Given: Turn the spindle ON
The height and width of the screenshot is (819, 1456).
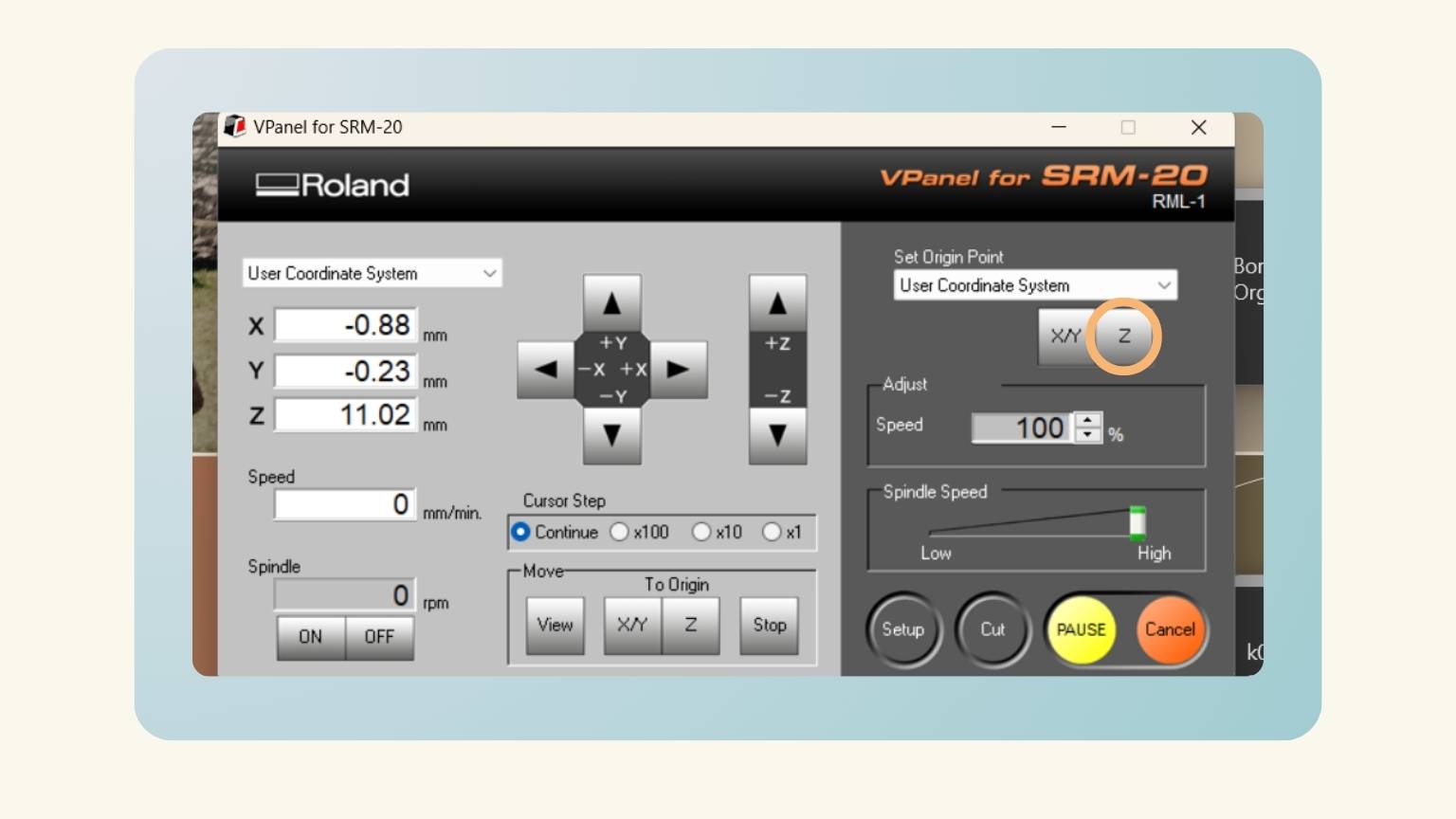Looking at the screenshot, I should pos(311,637).
